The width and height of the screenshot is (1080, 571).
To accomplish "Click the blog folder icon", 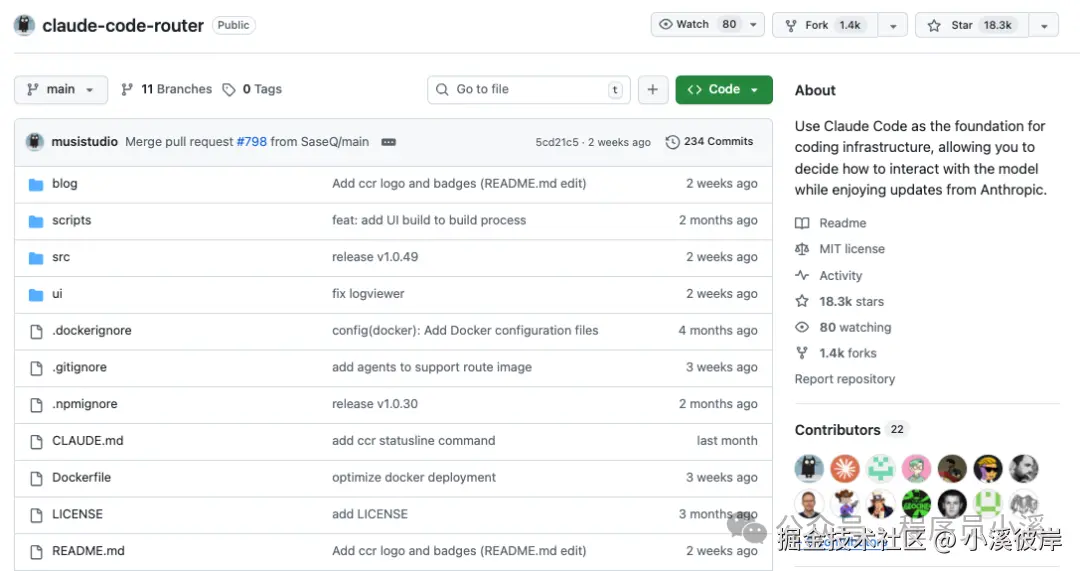I will (36, 184).
